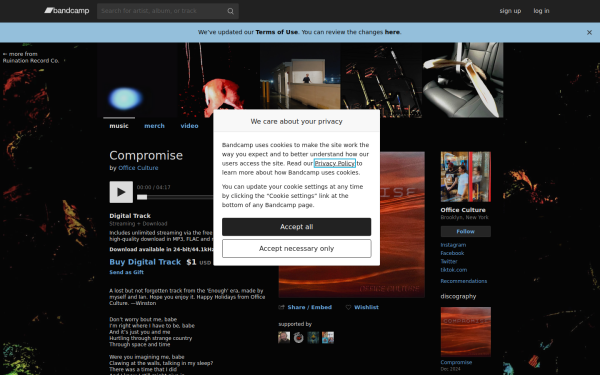The width and height of the screenshot is (600, 375).
Task: Click Accept all cookies button
Action: click(x=297, y=227)
